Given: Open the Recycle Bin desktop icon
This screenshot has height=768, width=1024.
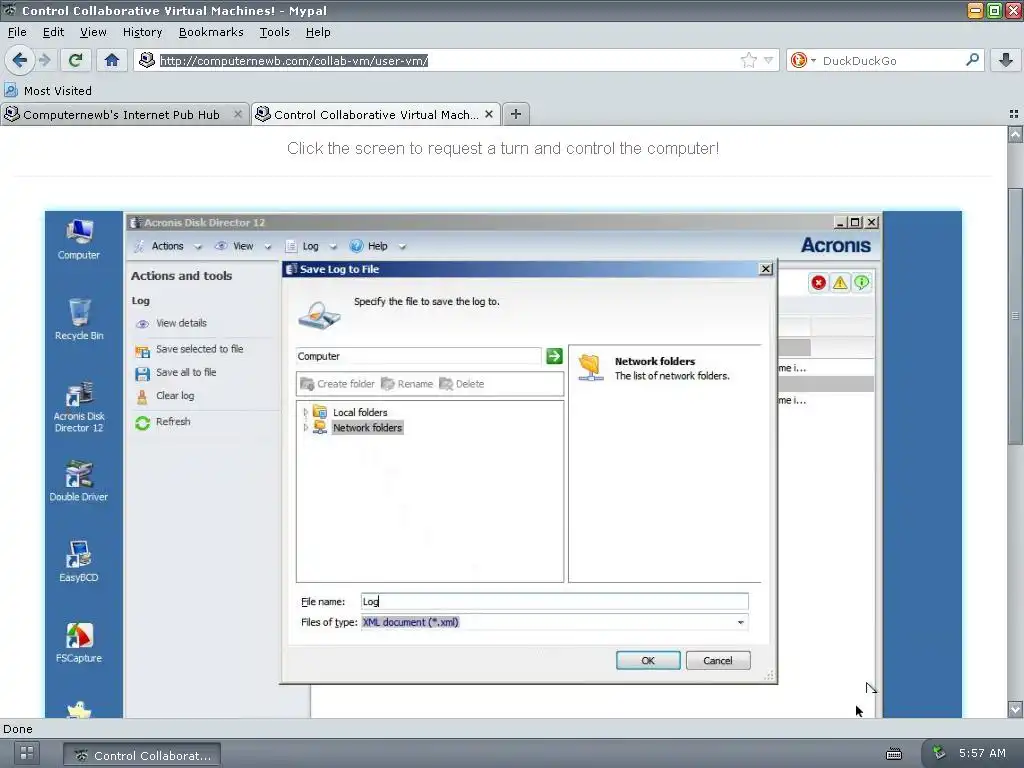Looking at the screenshot, I should tap(79, 319).
